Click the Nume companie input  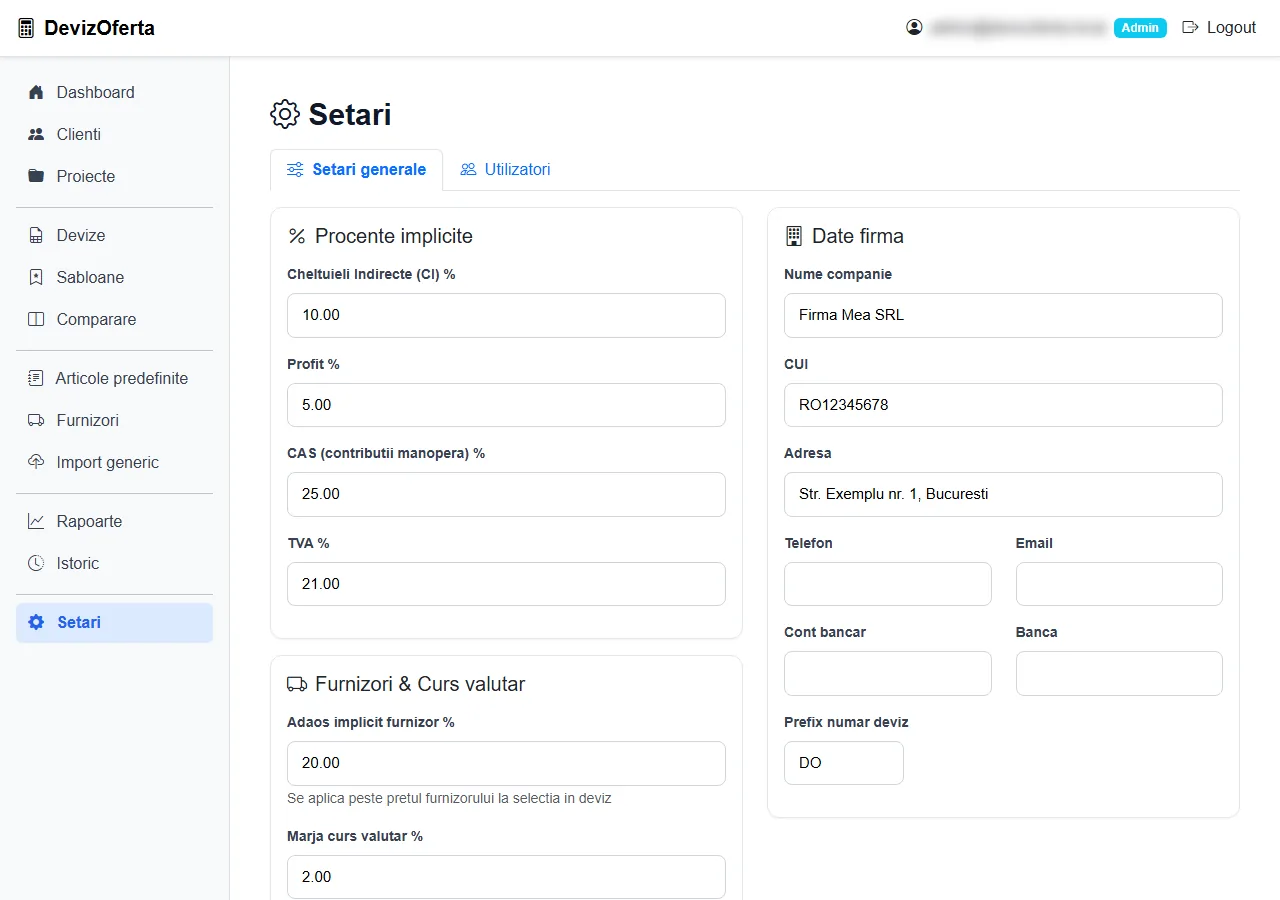1003,315
